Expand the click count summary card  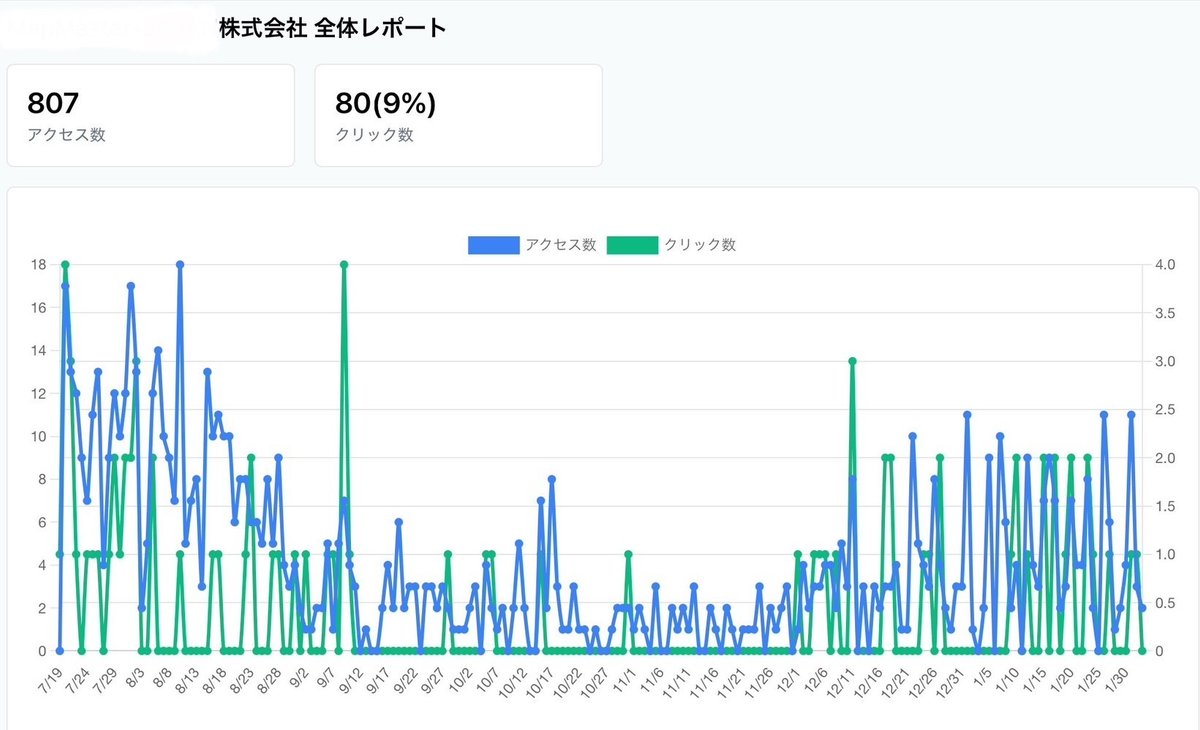458,114
